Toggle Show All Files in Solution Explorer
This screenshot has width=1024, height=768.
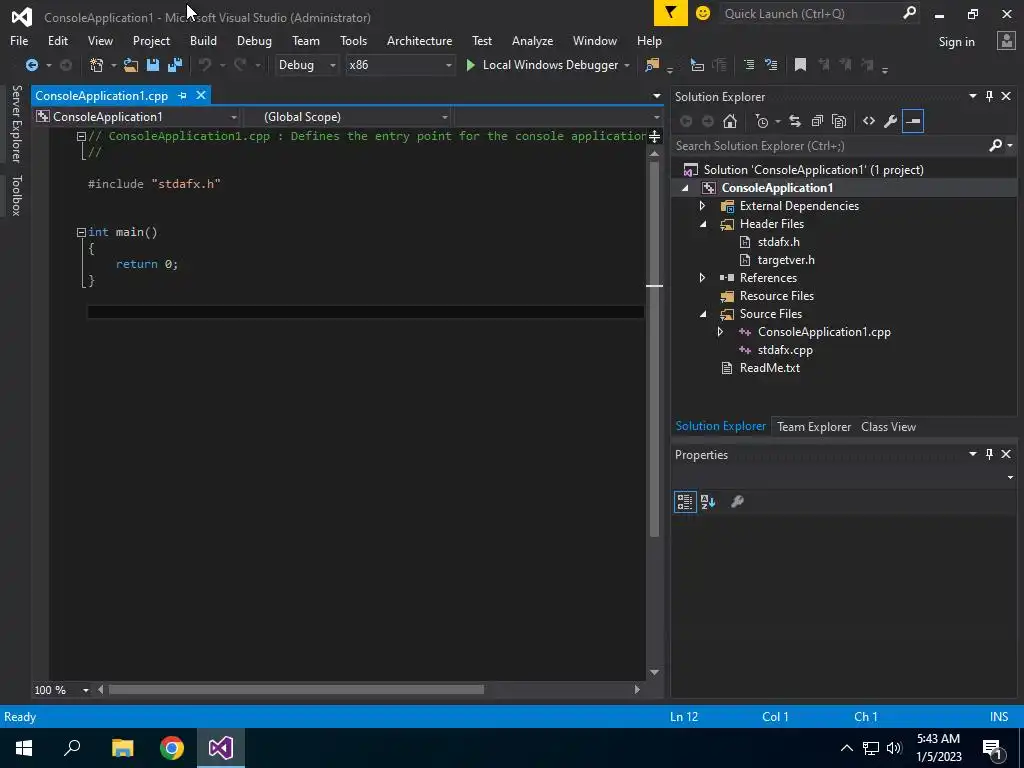coord(839,121)
